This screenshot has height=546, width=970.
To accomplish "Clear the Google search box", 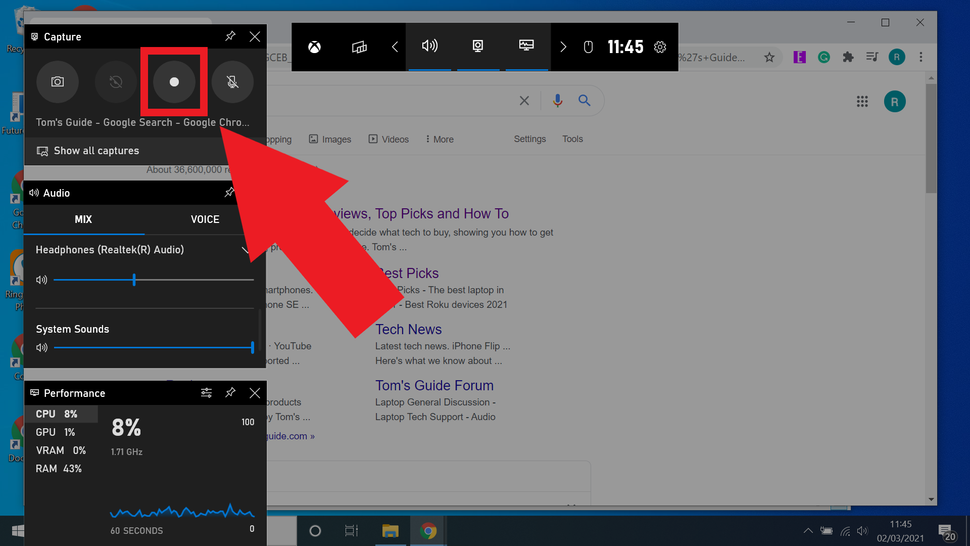I will tap(524, 101).
